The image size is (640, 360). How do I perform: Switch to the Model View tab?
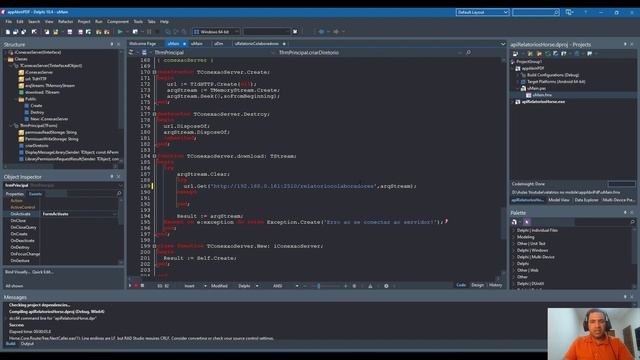coord(559,200)
